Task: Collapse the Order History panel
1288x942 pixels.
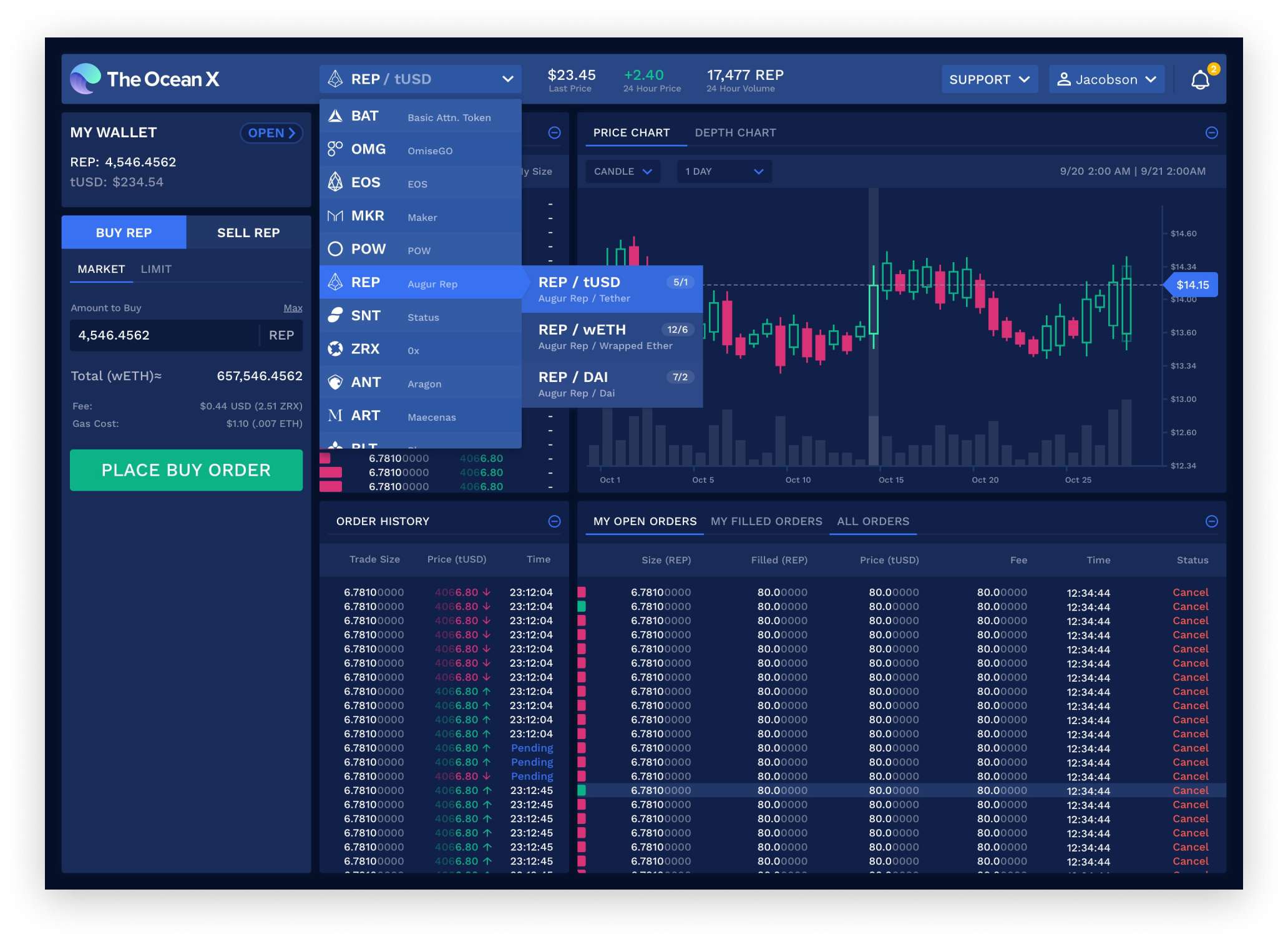Action: point(554,521)
